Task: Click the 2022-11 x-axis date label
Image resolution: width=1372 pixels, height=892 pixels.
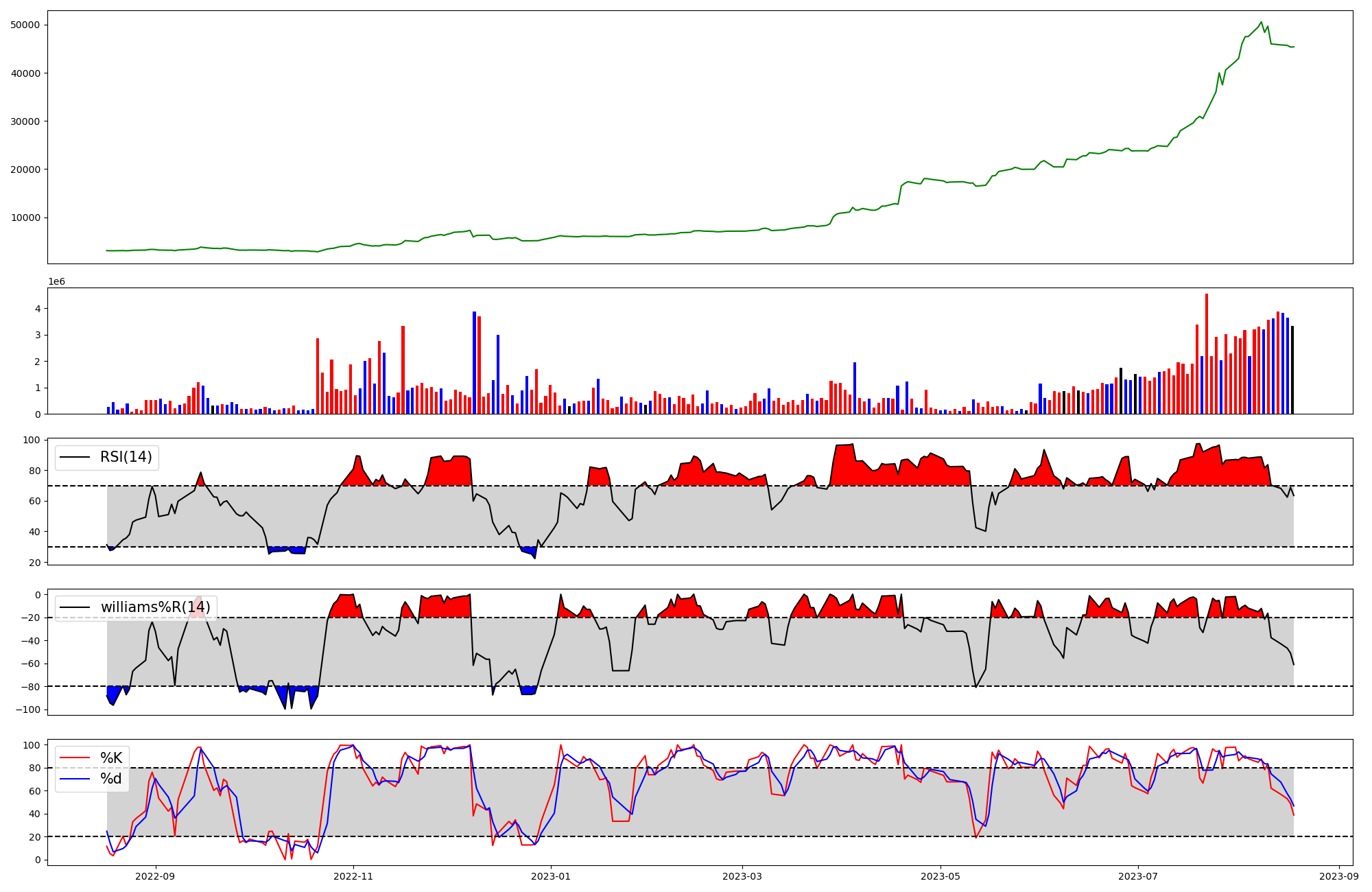Action: pos(353,876)
